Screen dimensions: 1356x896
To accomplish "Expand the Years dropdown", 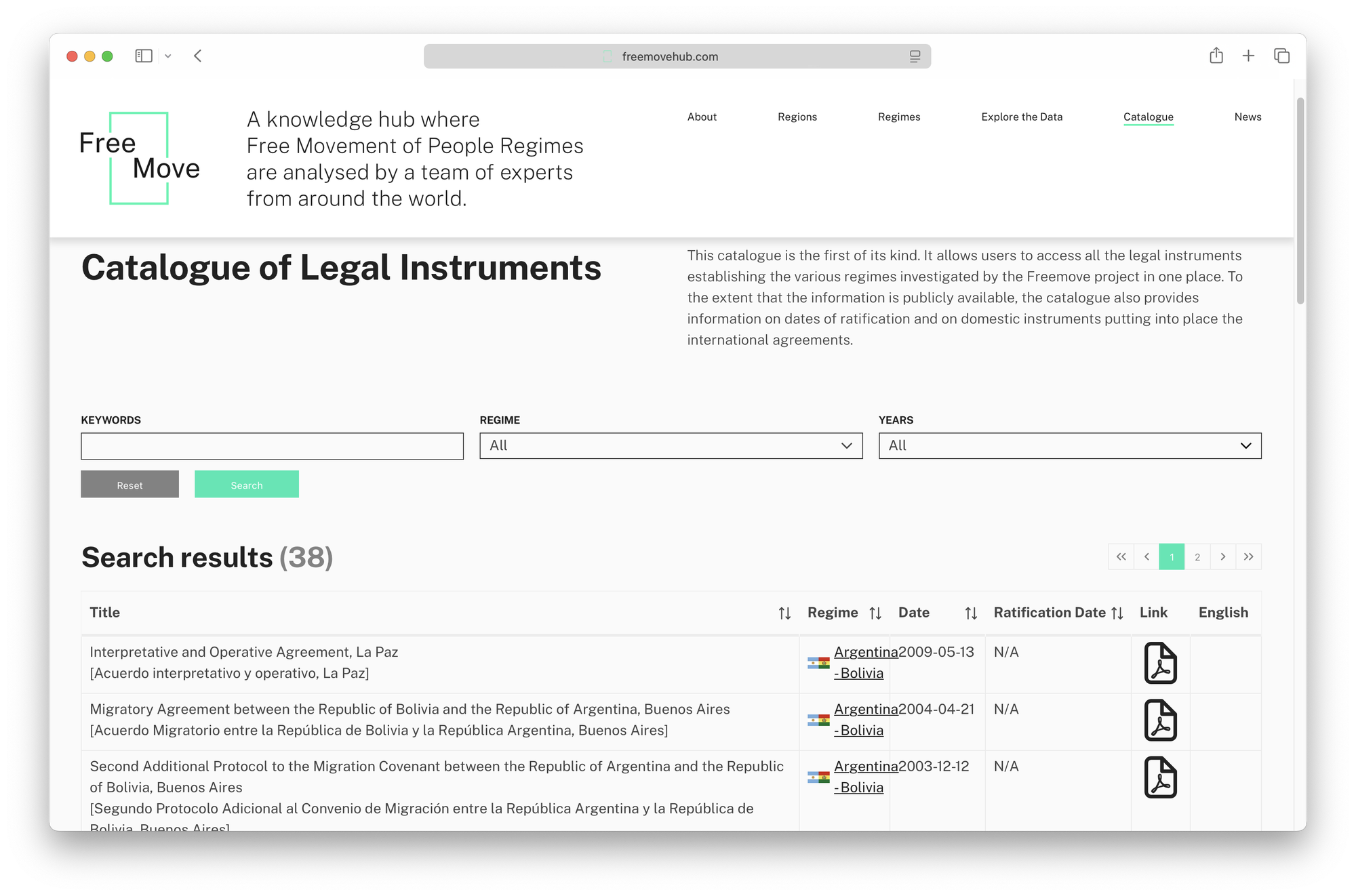I will pyautogui.click(x=1069, y=445).
